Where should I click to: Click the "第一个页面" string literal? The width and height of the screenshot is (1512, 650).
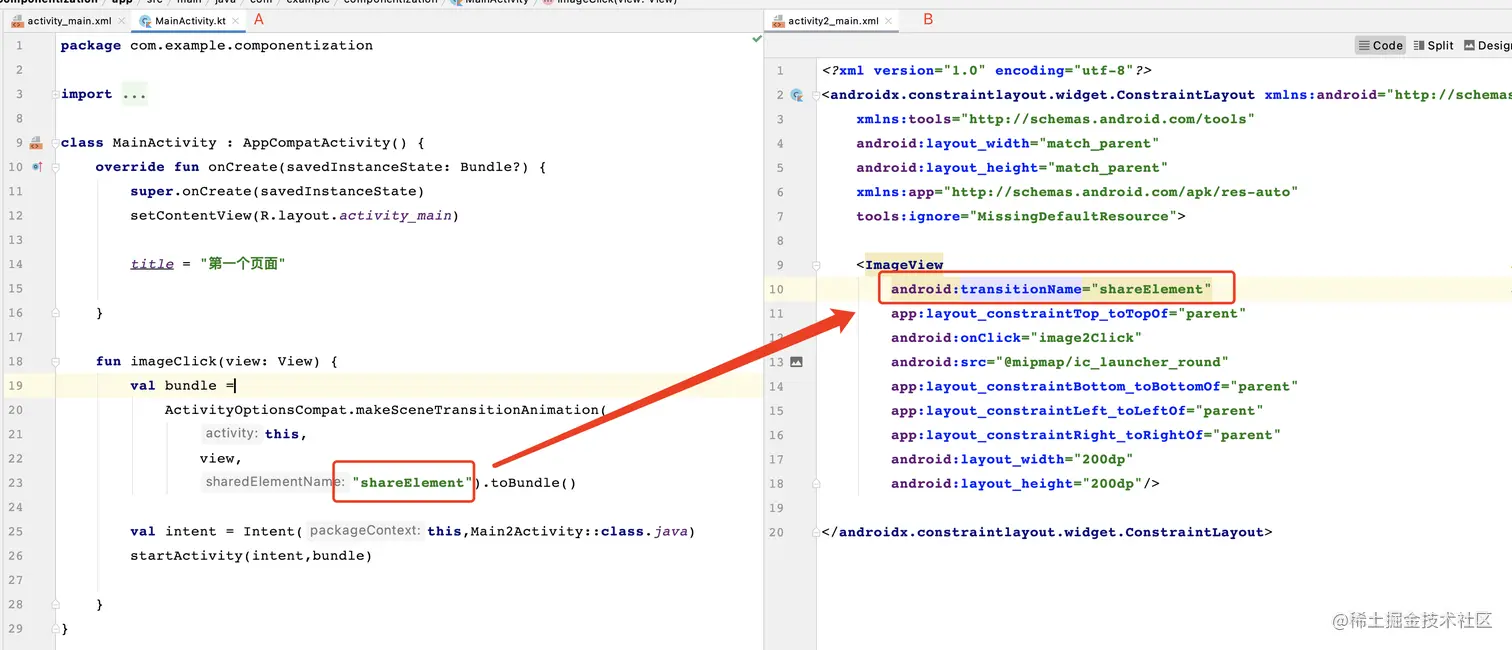point(243,264)
